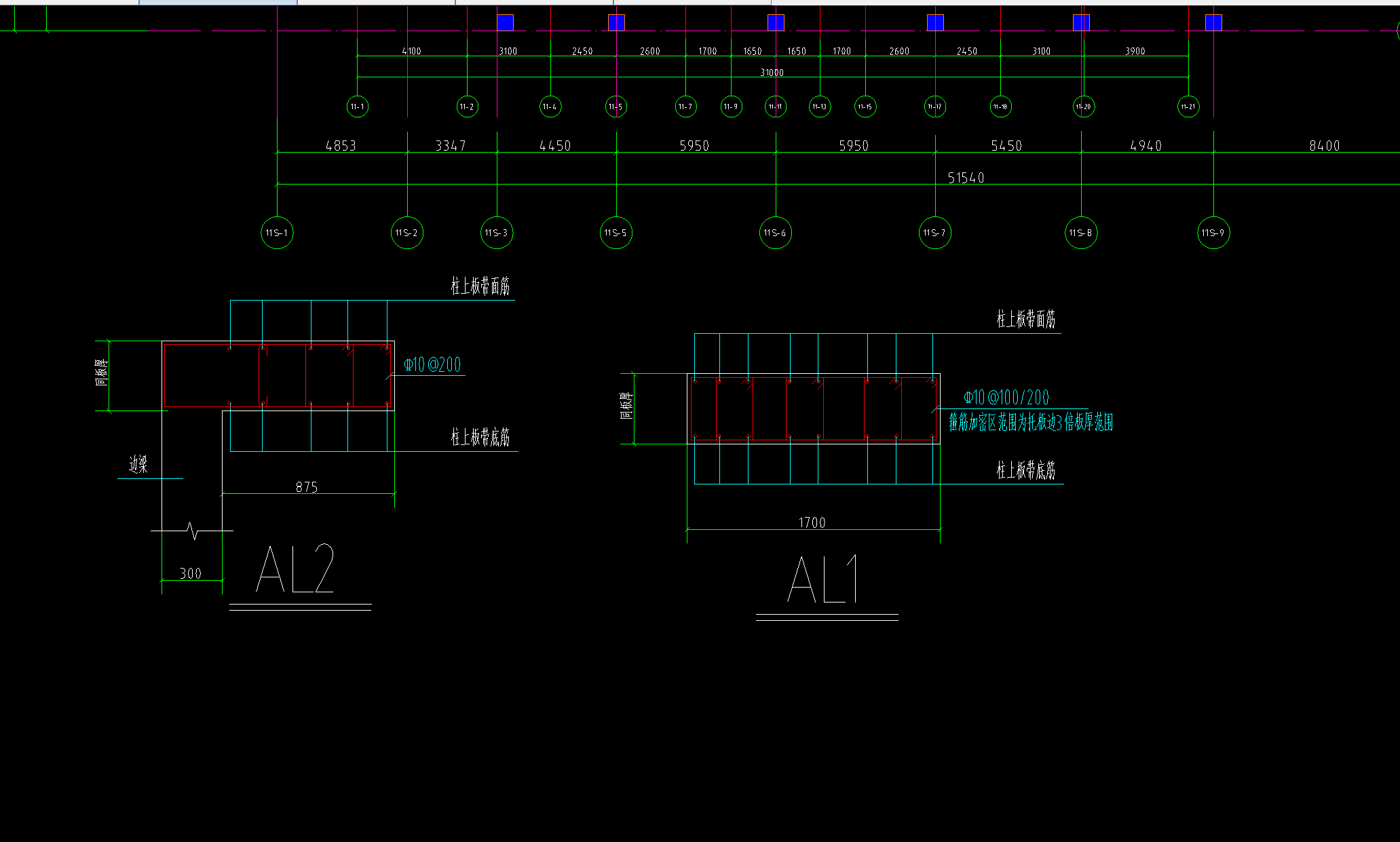Click the 8400 dimension text
1400x842 pixels.
(1325, 145)
